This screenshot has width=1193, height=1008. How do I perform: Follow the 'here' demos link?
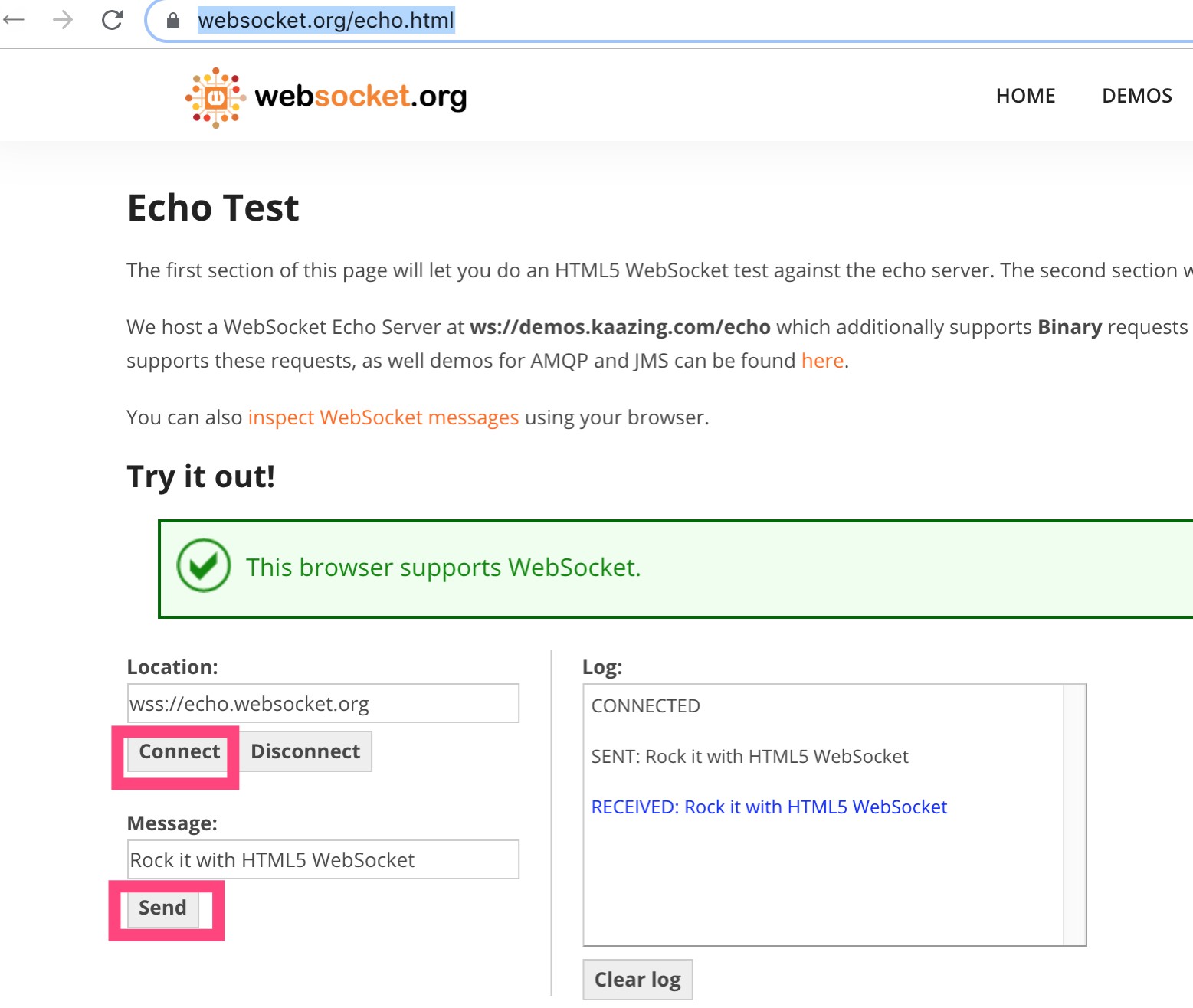822,361
